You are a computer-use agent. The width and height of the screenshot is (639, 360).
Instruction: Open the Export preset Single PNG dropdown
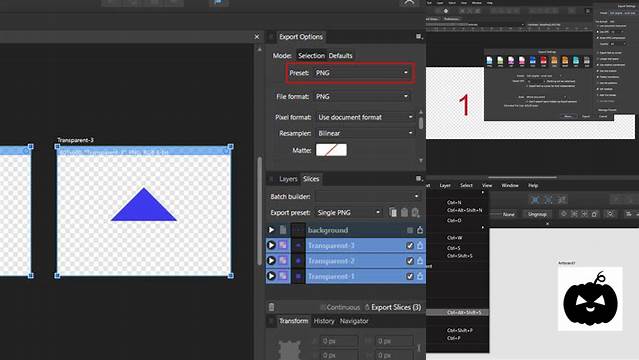pos(349,212)
